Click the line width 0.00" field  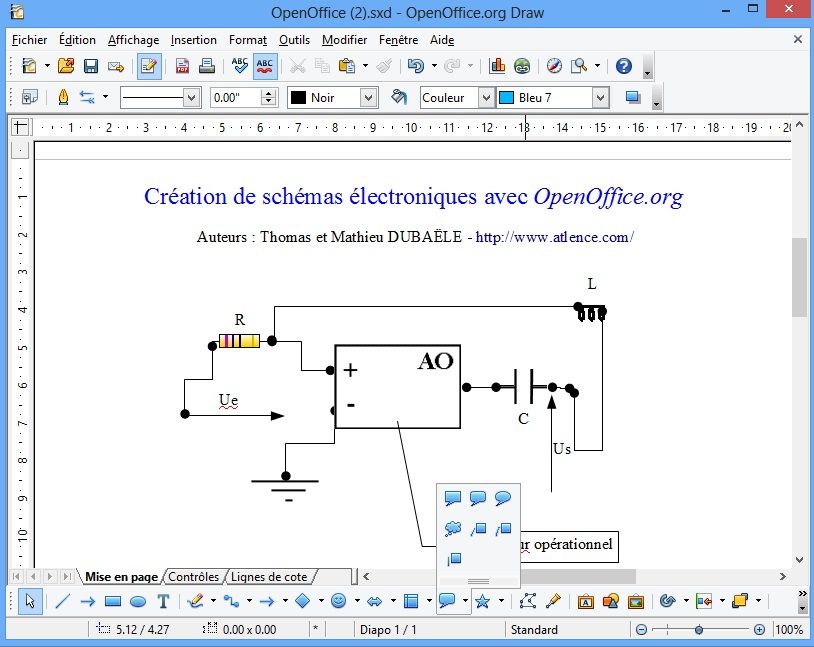click(x=236, y=98)
